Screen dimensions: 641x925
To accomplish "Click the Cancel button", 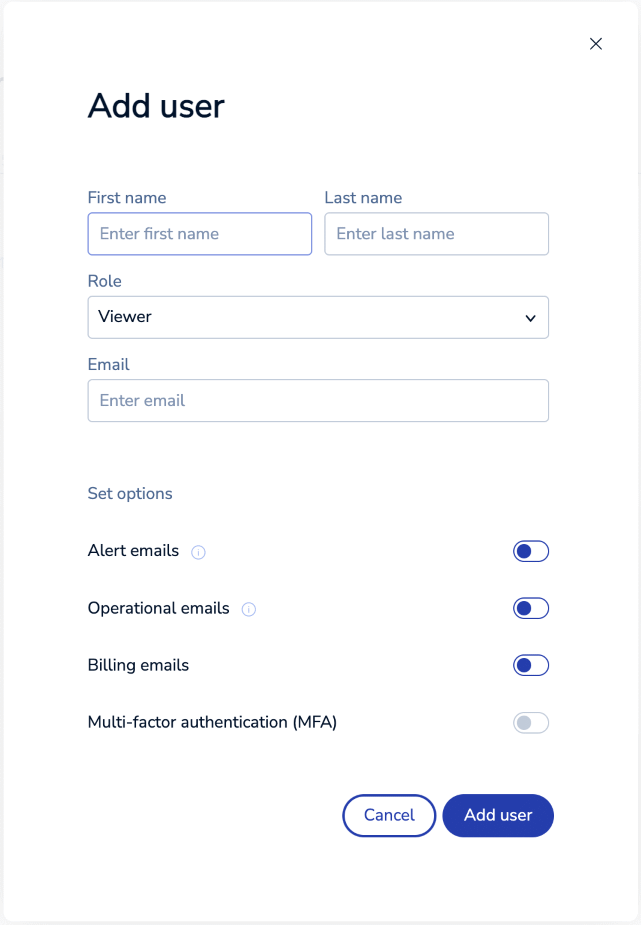I will tap(389, 815).
